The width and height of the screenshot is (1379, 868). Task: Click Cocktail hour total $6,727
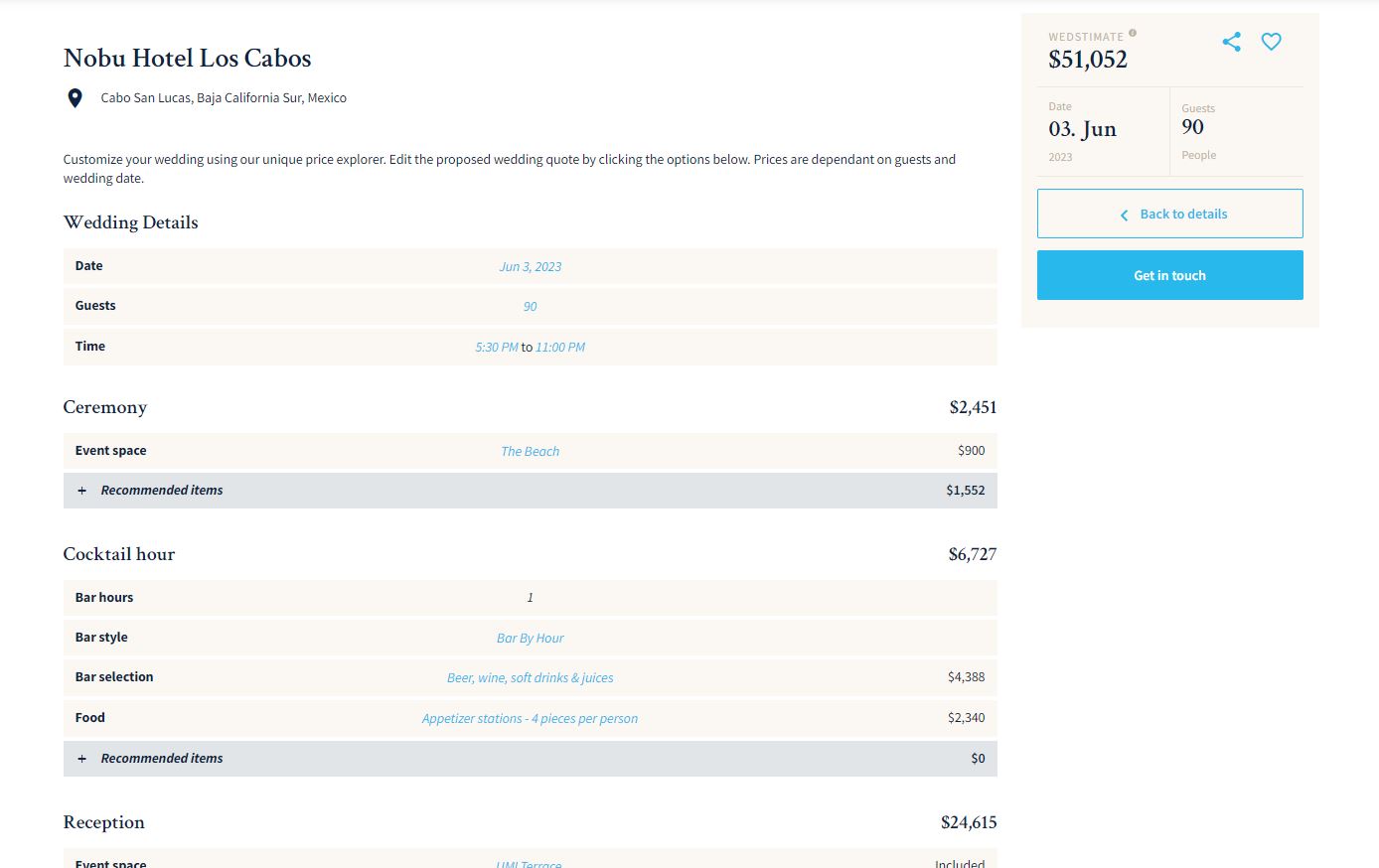[x=973, y=554]
